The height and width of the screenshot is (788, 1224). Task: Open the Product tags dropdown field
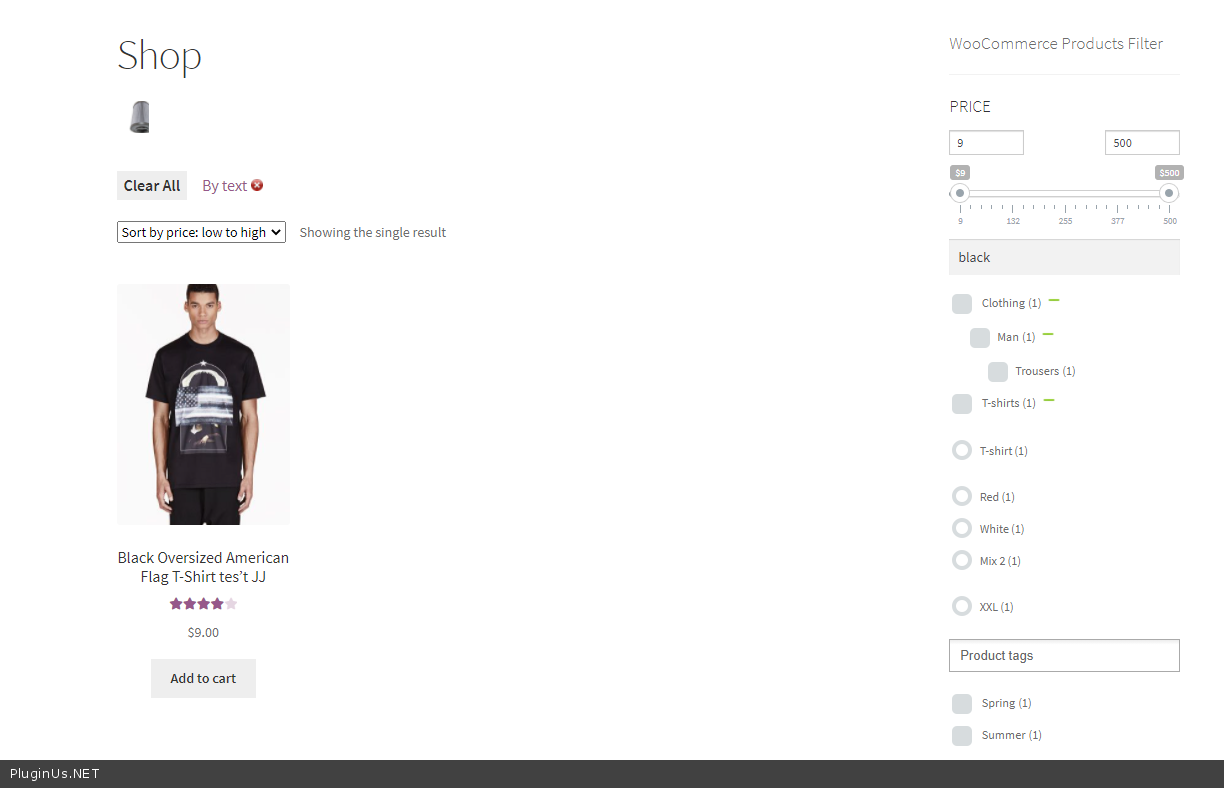(1064, 656)
